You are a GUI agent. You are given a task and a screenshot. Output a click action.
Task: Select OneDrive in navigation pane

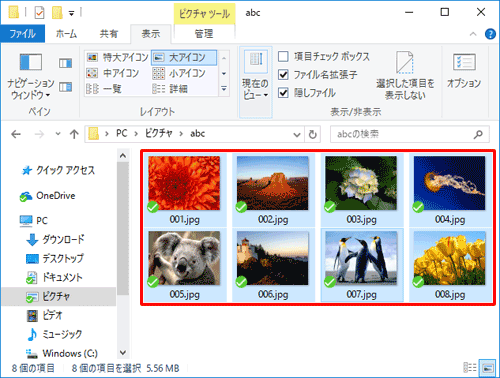[47, 196]
